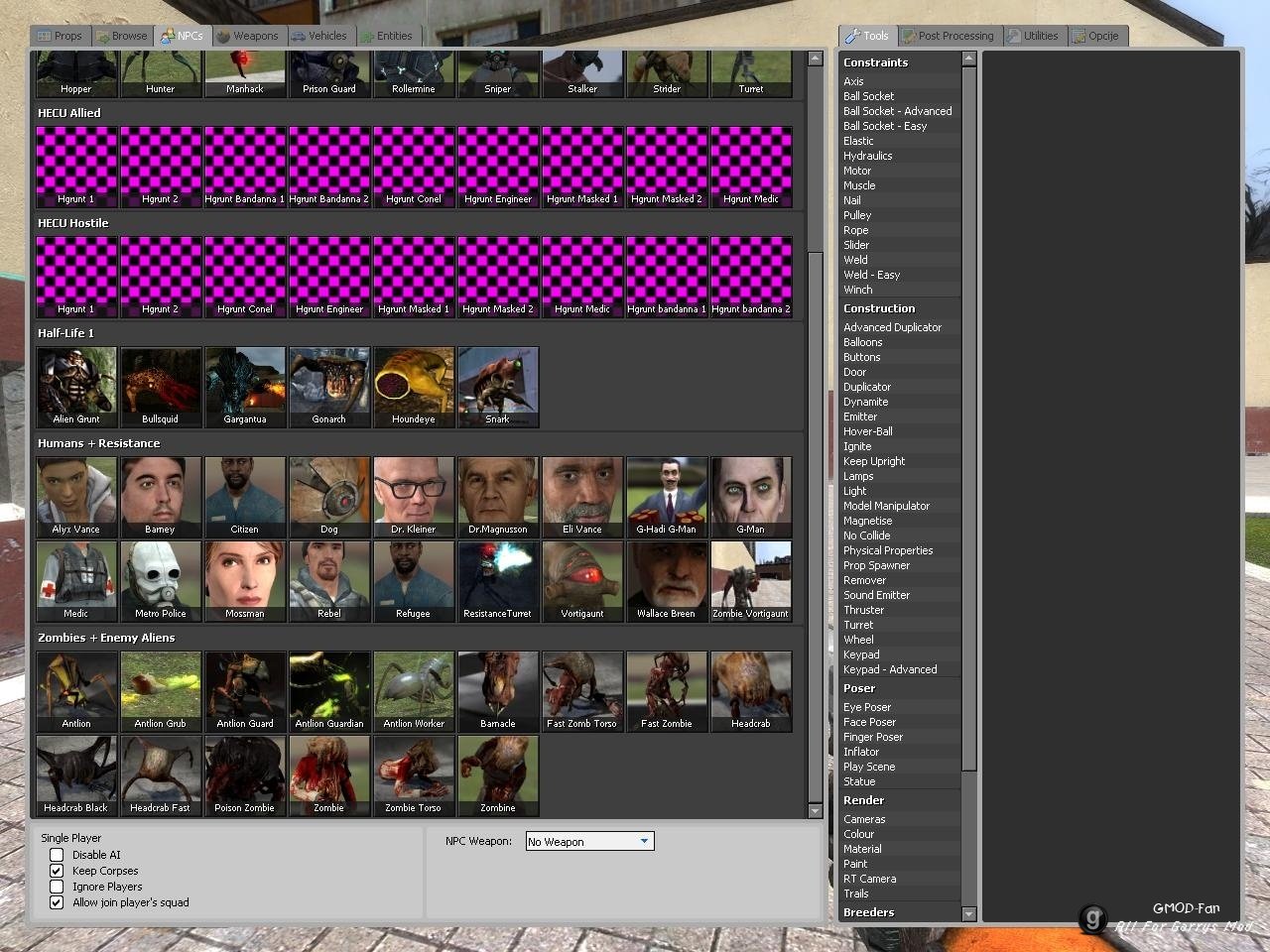The image size is (1270, 952).
Task: Spawn Dr. Kleiner NPC
Action: tap(414, 497)
